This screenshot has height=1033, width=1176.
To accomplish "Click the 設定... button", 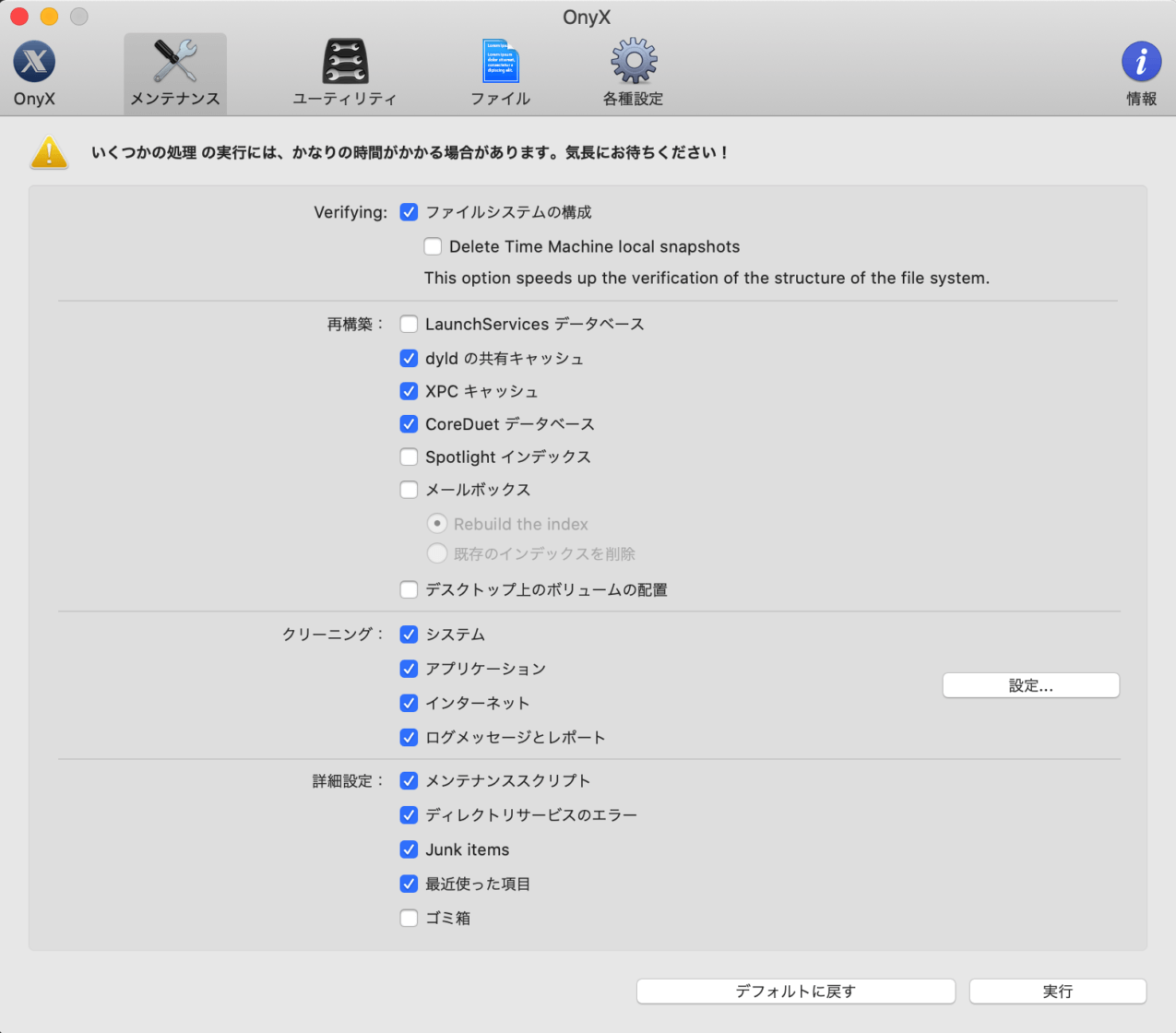I will [1030, 685].
